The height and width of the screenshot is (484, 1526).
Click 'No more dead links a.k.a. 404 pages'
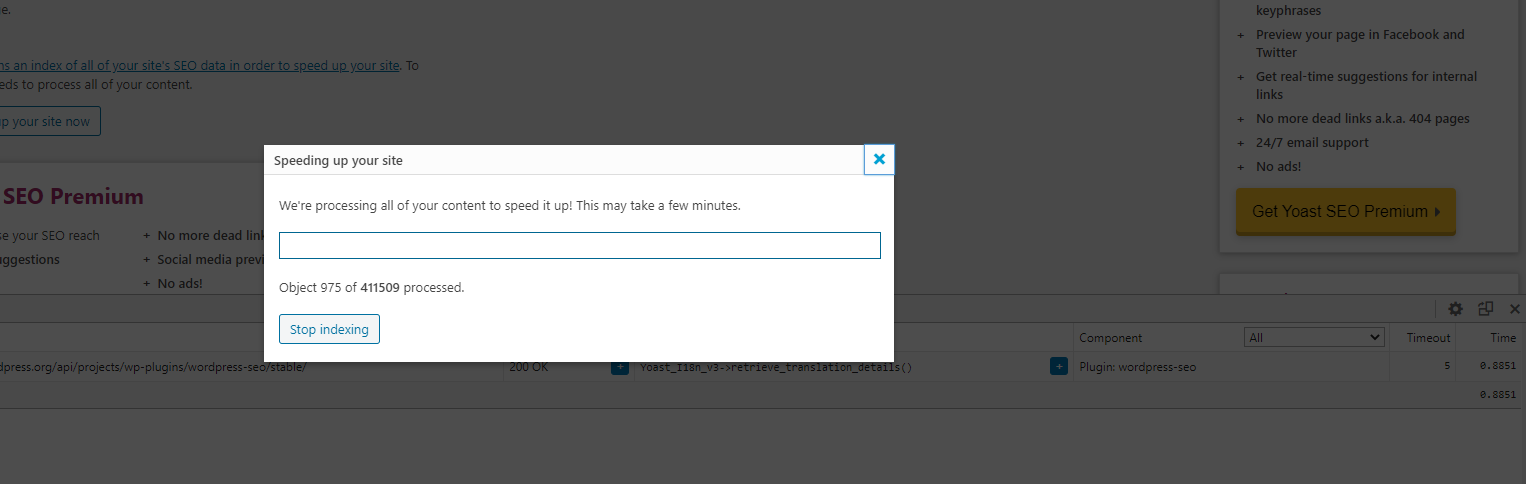click(1362, 119)
